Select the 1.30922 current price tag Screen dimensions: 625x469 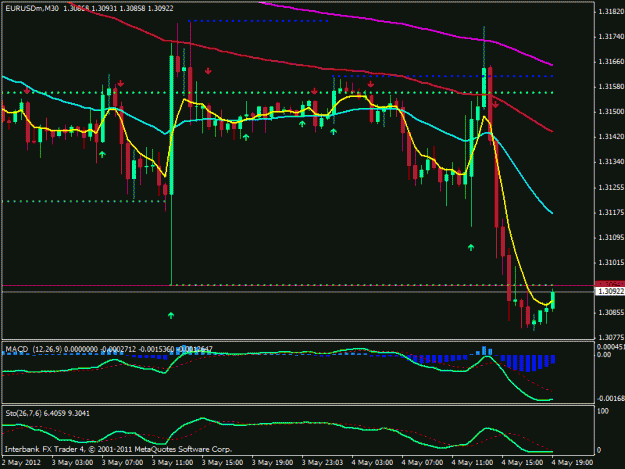[x=610, y=292]
